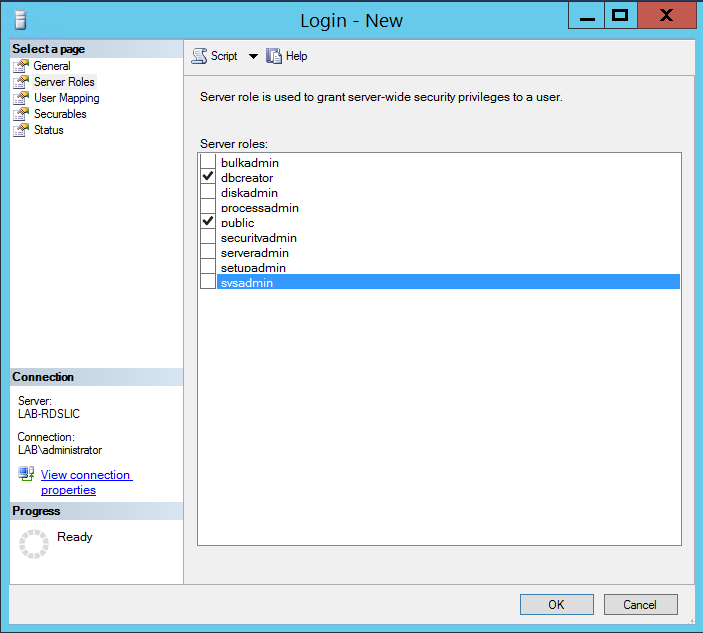Uncheck the dbcreator server role
Viewport: 703px width, 633px height.
coord(208,177)
